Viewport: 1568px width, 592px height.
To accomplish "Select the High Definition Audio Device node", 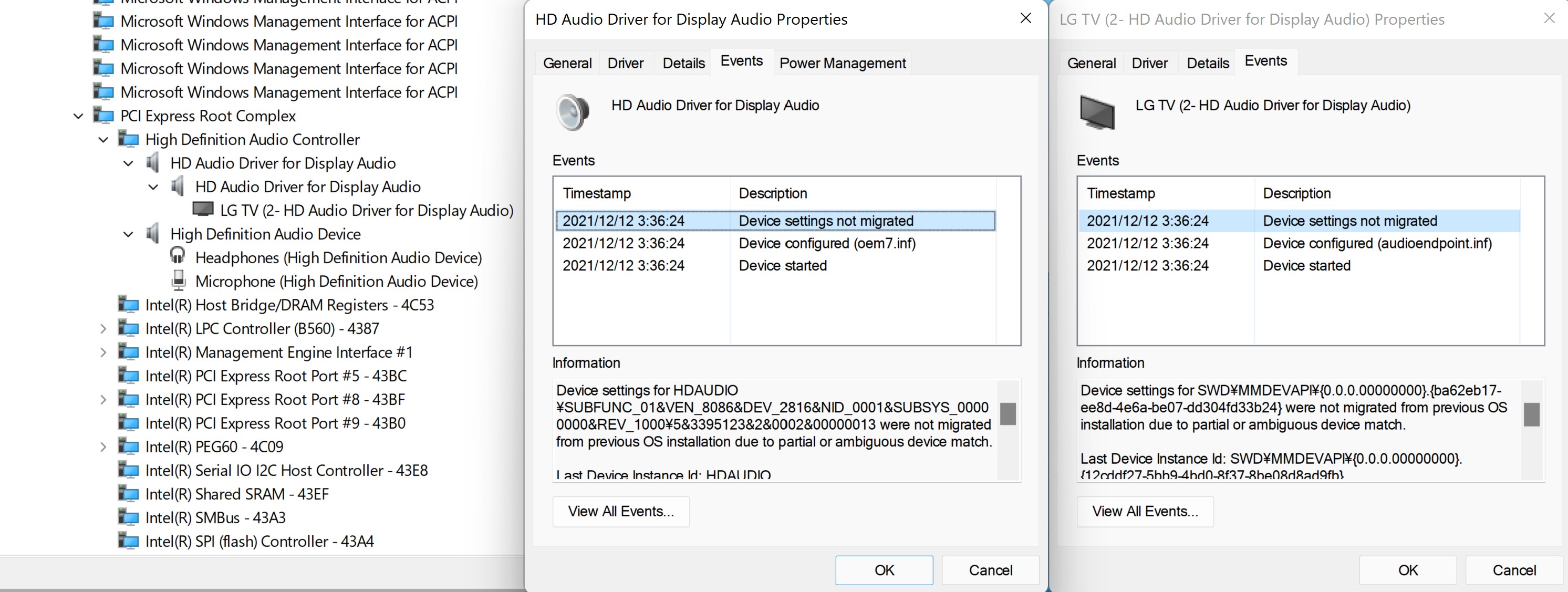I will pyautogui.click(x=265, y=234).
